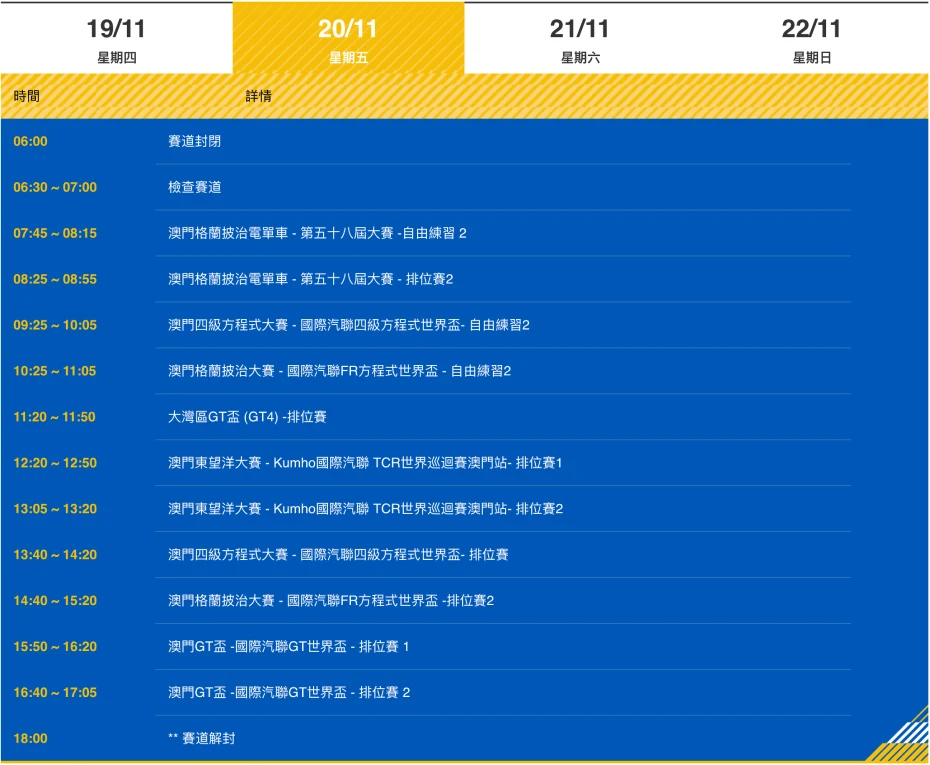Click TCR世界巡迴賽澳門站 排位賽2 event

(365, 509)
